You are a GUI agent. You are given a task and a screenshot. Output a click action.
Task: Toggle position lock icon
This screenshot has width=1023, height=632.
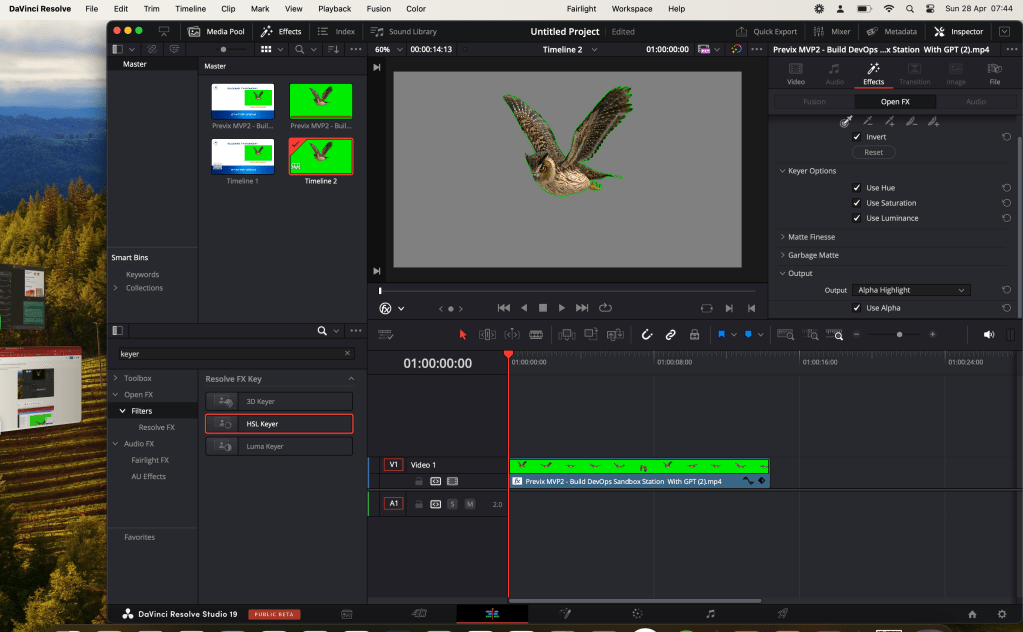[694, 335]
